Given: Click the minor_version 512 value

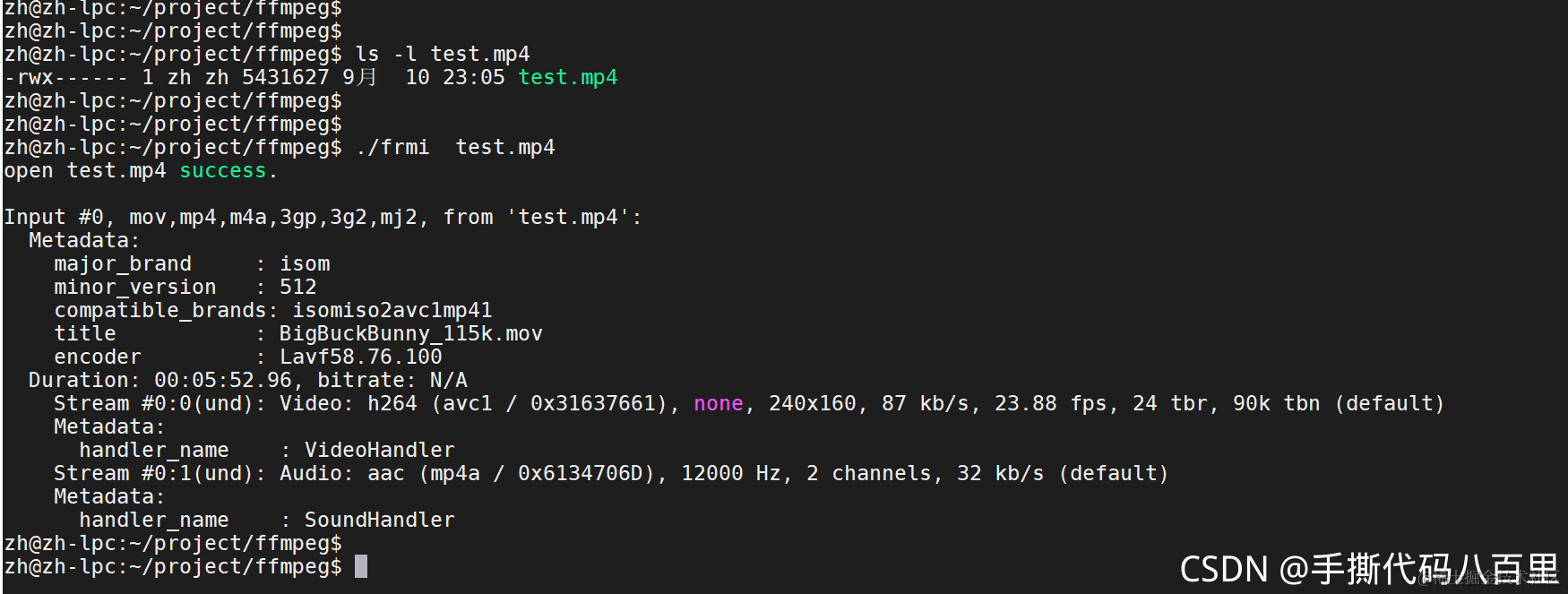Looking at the screenshot, I should pyautogui.click(x=298, y=287).
